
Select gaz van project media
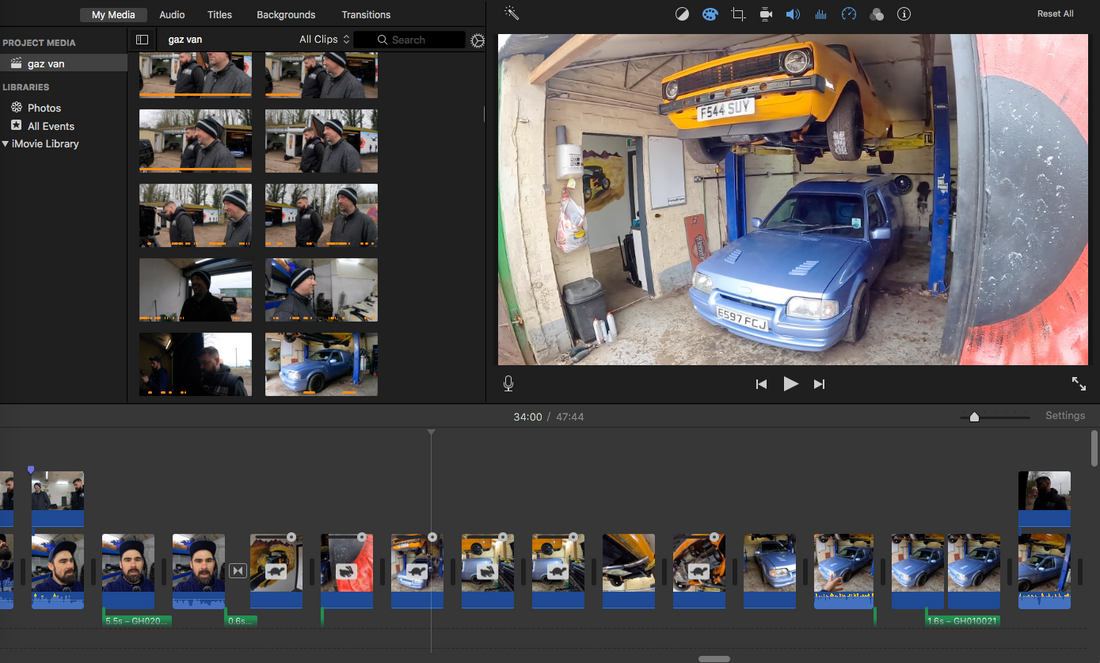[x=63, y=63]
